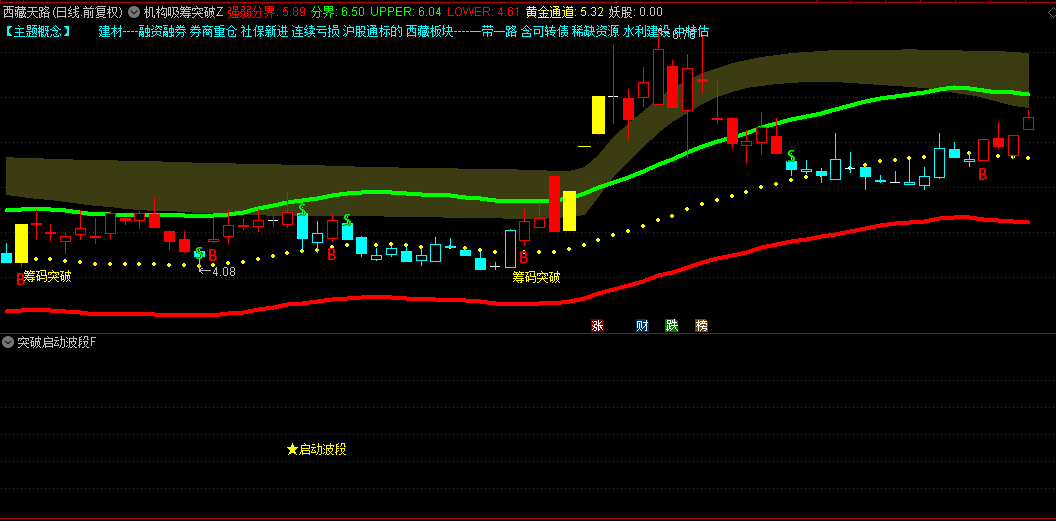Viewport: 1056px width, 521px height.
Task: Click the 黄金通道: 5.32 value
Action: (565, 11)
